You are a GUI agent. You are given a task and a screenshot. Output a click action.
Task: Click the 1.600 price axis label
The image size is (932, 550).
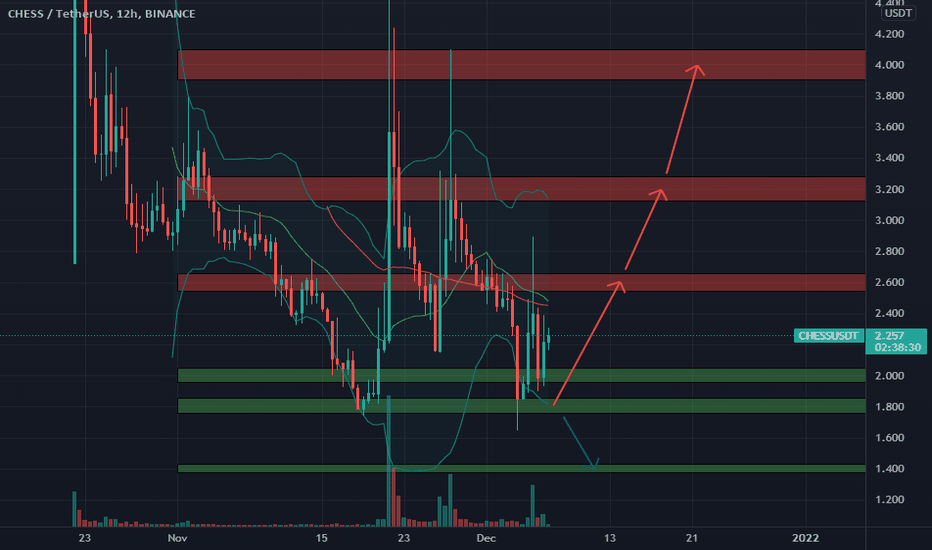889,438
